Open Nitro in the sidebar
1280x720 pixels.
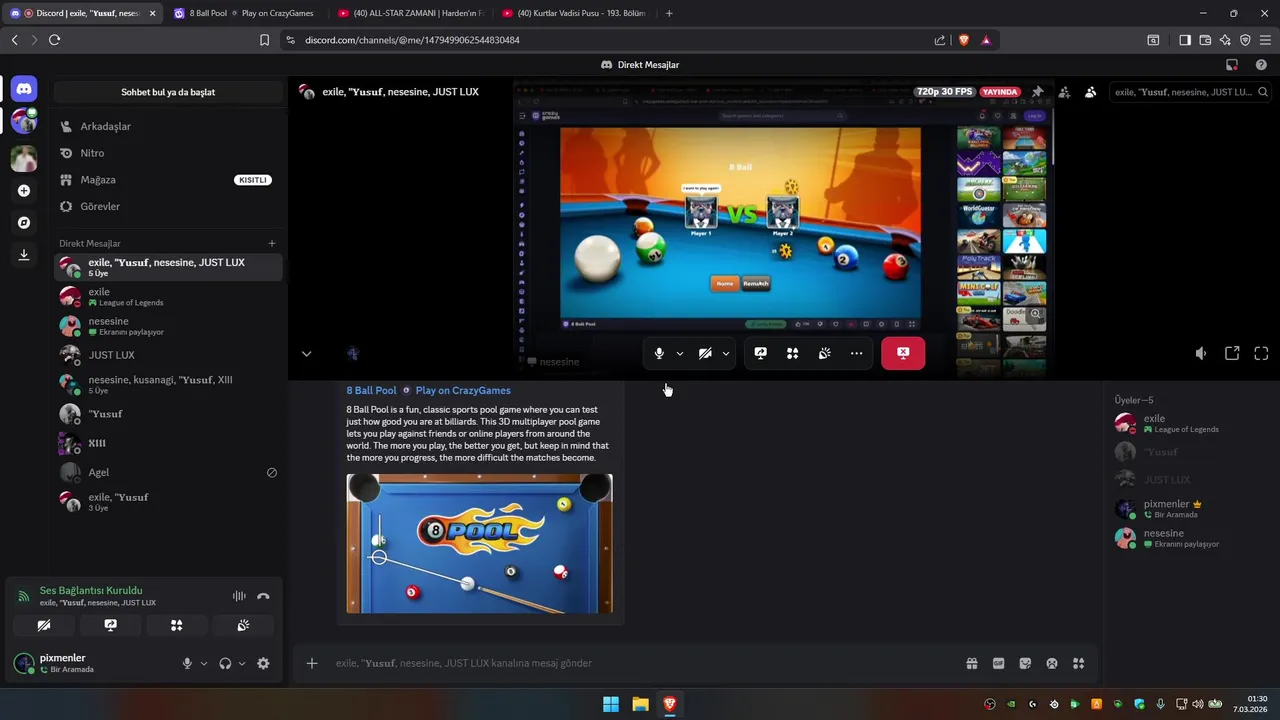168,153
